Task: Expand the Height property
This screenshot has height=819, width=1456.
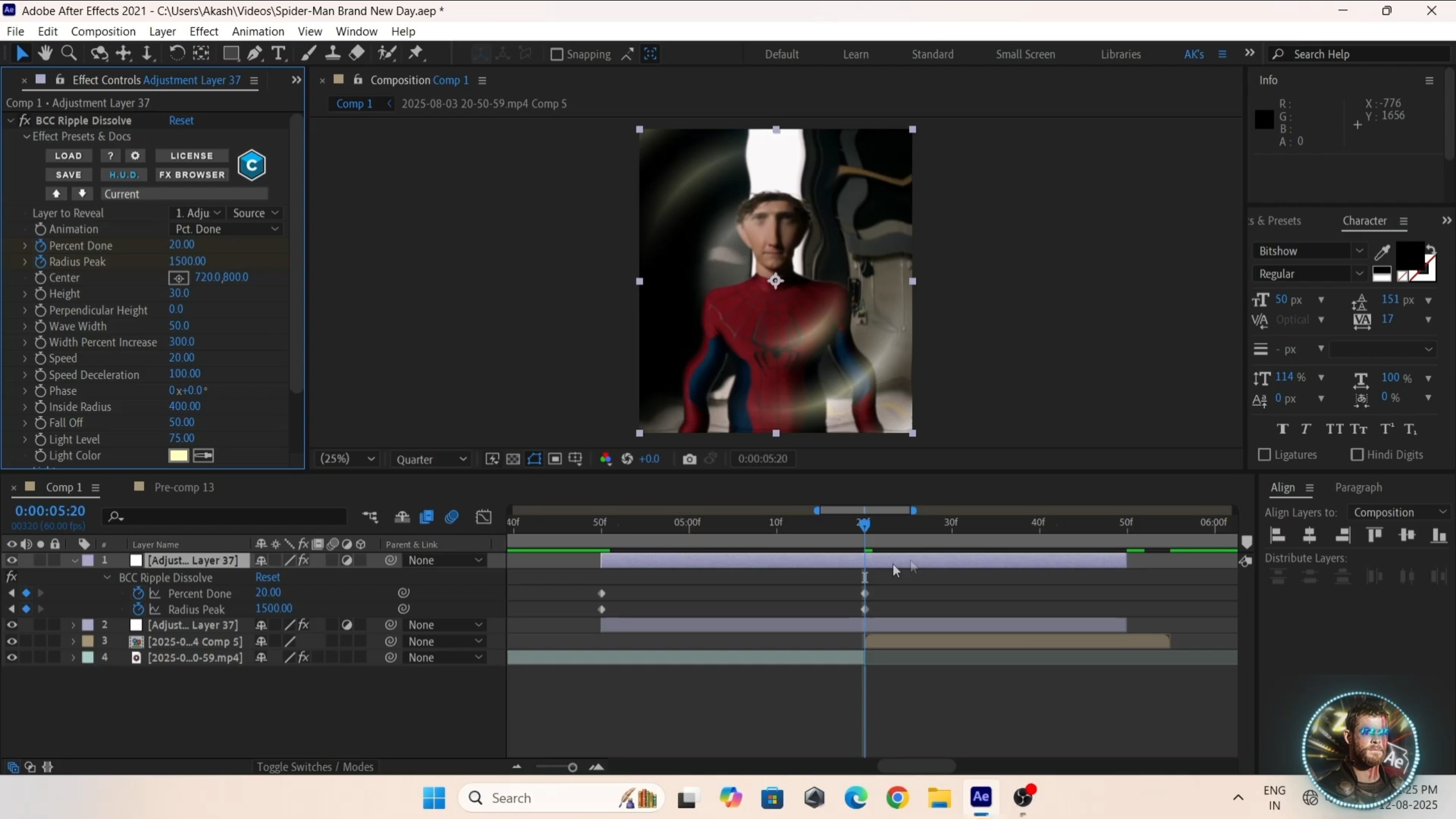Action: 24,294
